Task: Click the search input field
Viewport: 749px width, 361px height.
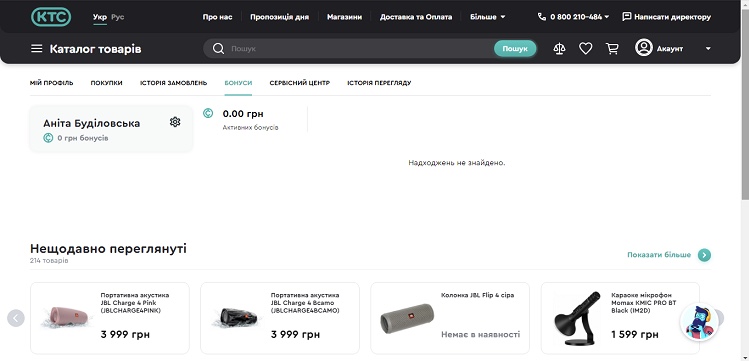Action: pyautogui.click(x=361, y=49)
